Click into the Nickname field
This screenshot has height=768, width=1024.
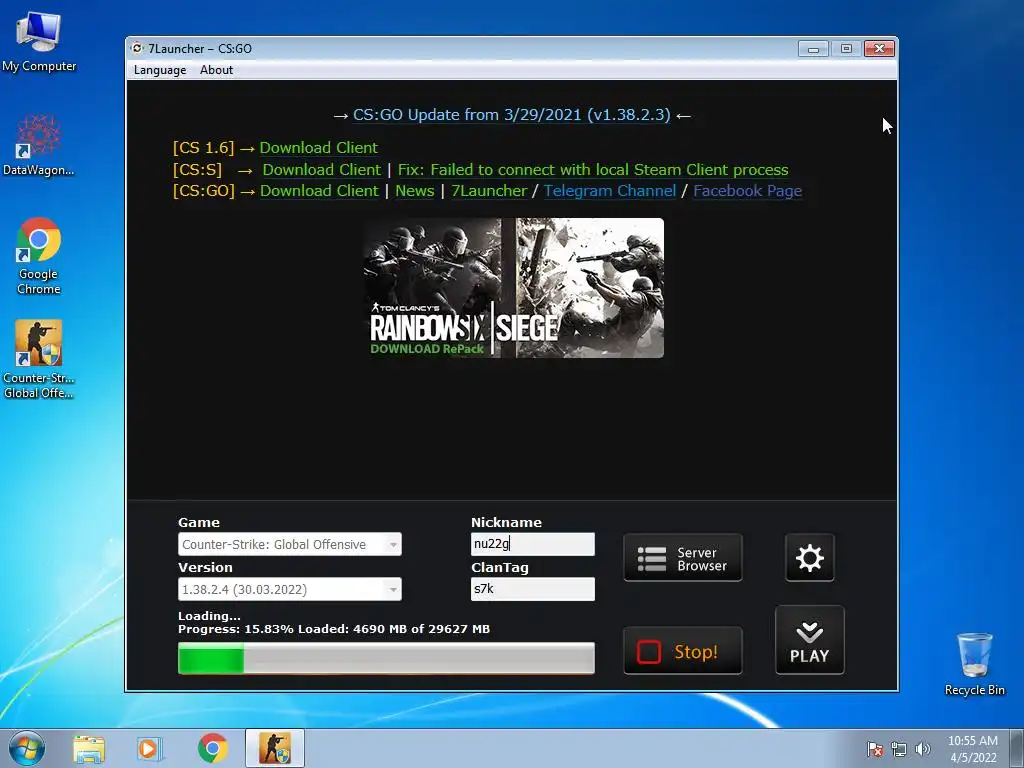[x=532, y=544]
